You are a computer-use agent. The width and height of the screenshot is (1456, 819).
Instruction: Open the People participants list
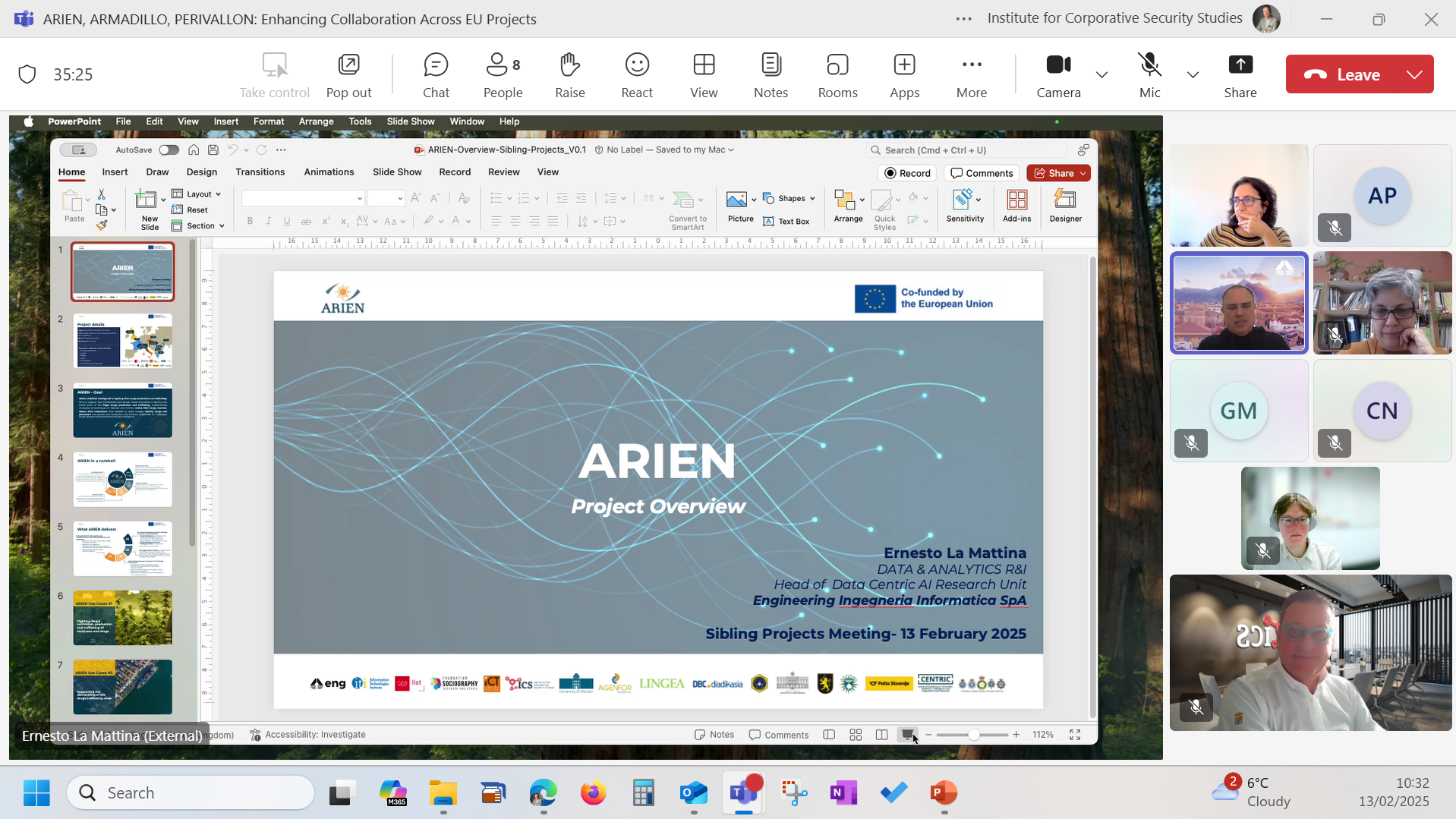click(x=503, y=74)
